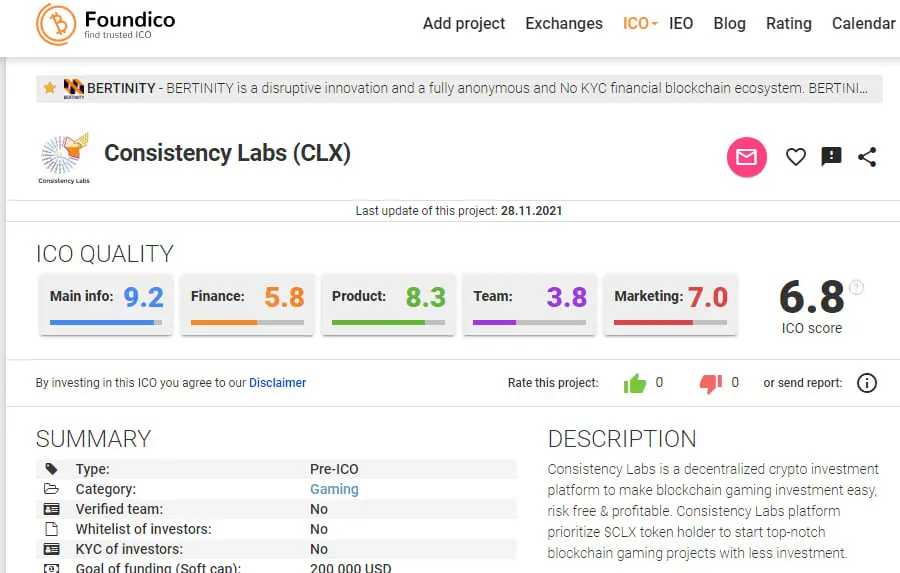Viewport: 900px width, 573px height.
Task: Click the thumbs up vote count
Action: (659, 382)
